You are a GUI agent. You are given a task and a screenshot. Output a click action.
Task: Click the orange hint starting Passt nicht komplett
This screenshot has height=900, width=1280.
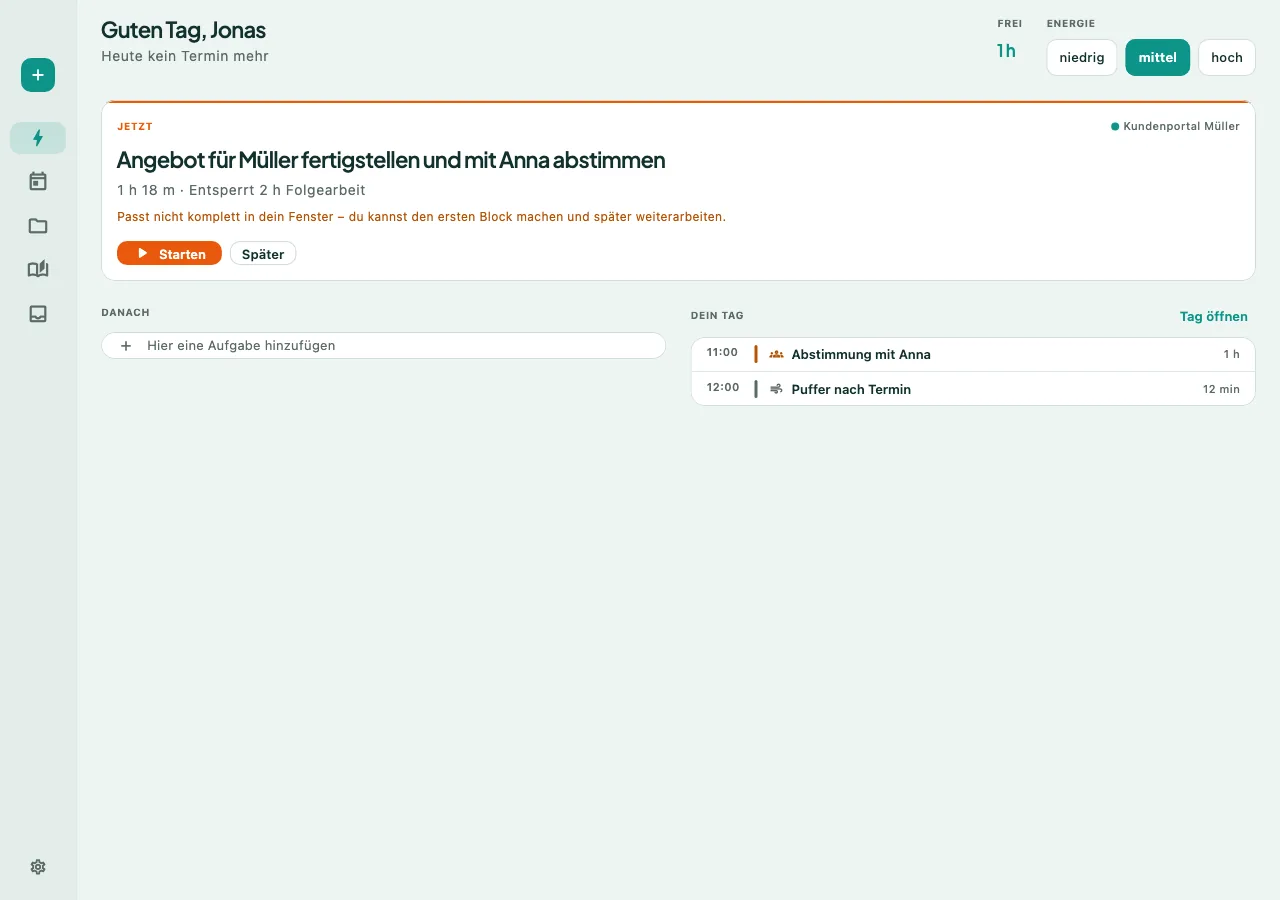(x=421, y=216)
